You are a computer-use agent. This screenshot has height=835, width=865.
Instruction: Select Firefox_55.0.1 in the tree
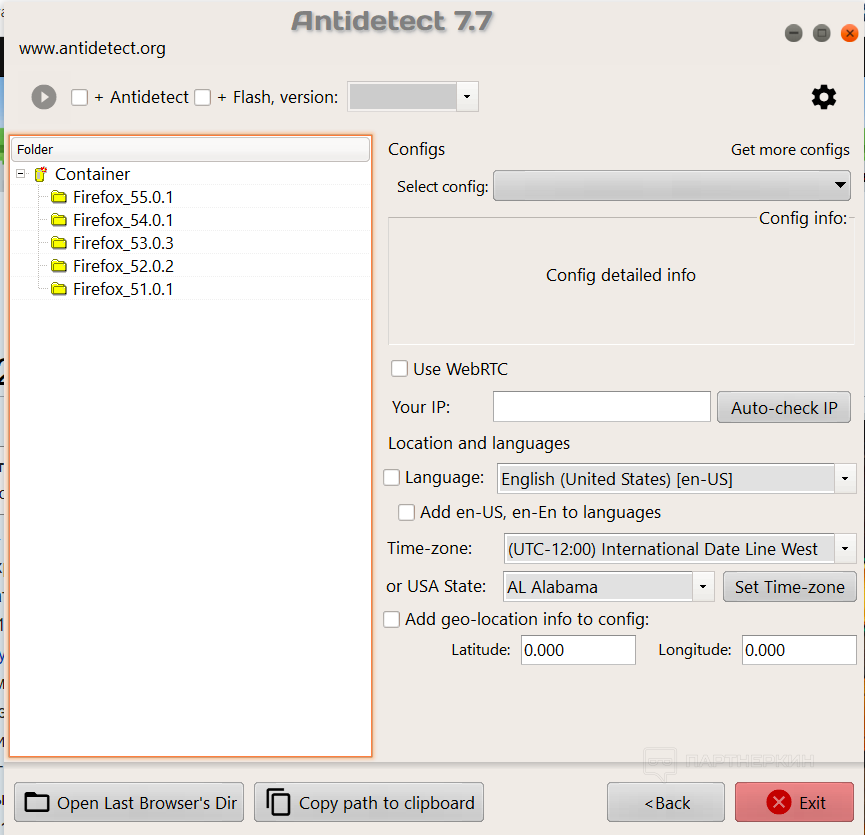click(123, 197)
